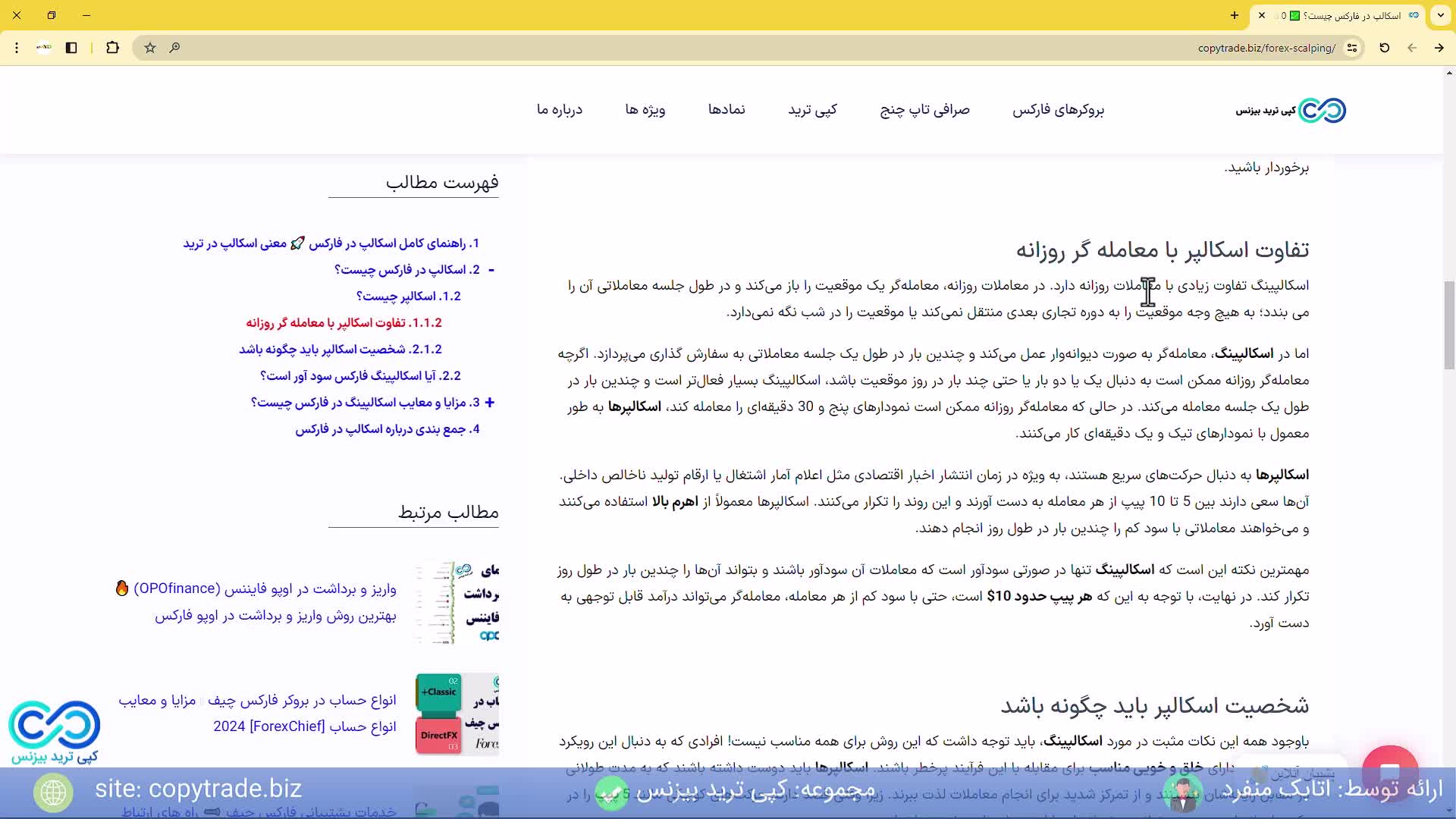Select کپی ترید in the navigation menu
The image size is (1456, 819).
click(813, 110)
